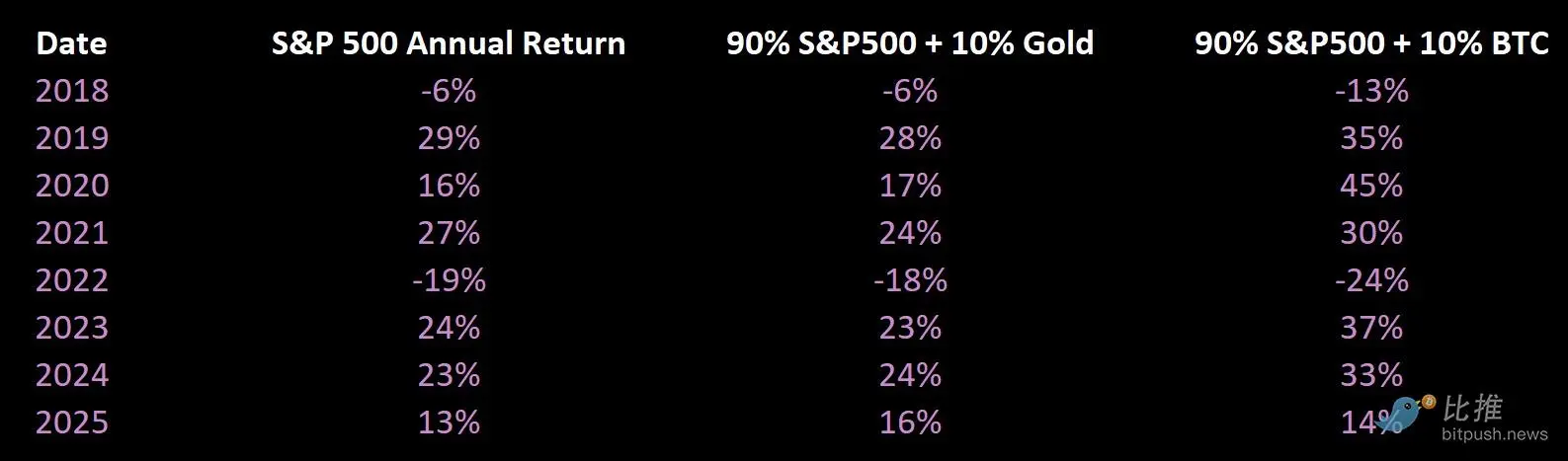Click the S&P 500 Annual Return header
Viewport: 1568px width, 461px height.
pyautogui.click(x=449, y=43)
